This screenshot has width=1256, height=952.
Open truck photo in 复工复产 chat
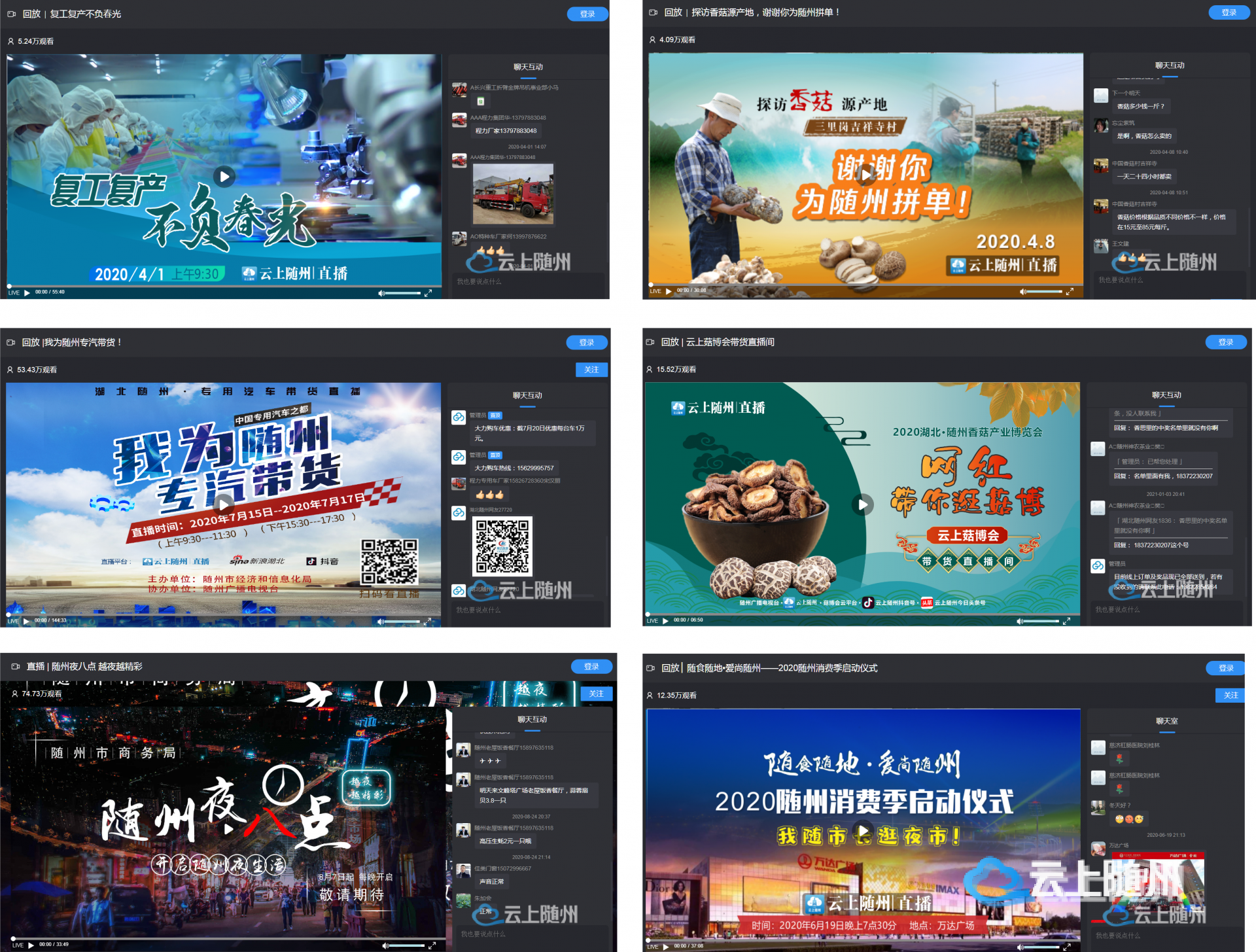[x=513, y=194]
